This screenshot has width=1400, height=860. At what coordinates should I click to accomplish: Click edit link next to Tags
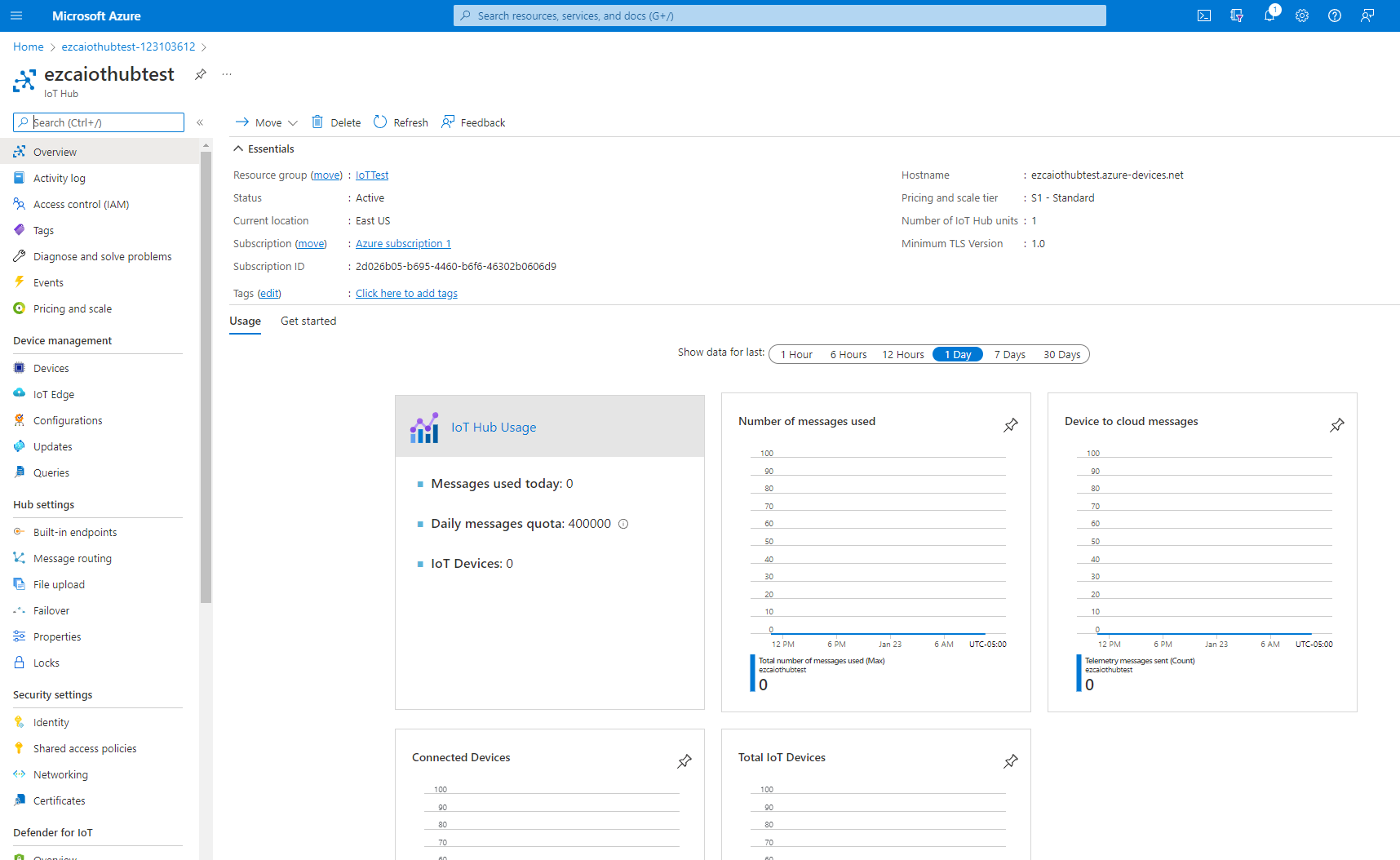pos(269,293)
